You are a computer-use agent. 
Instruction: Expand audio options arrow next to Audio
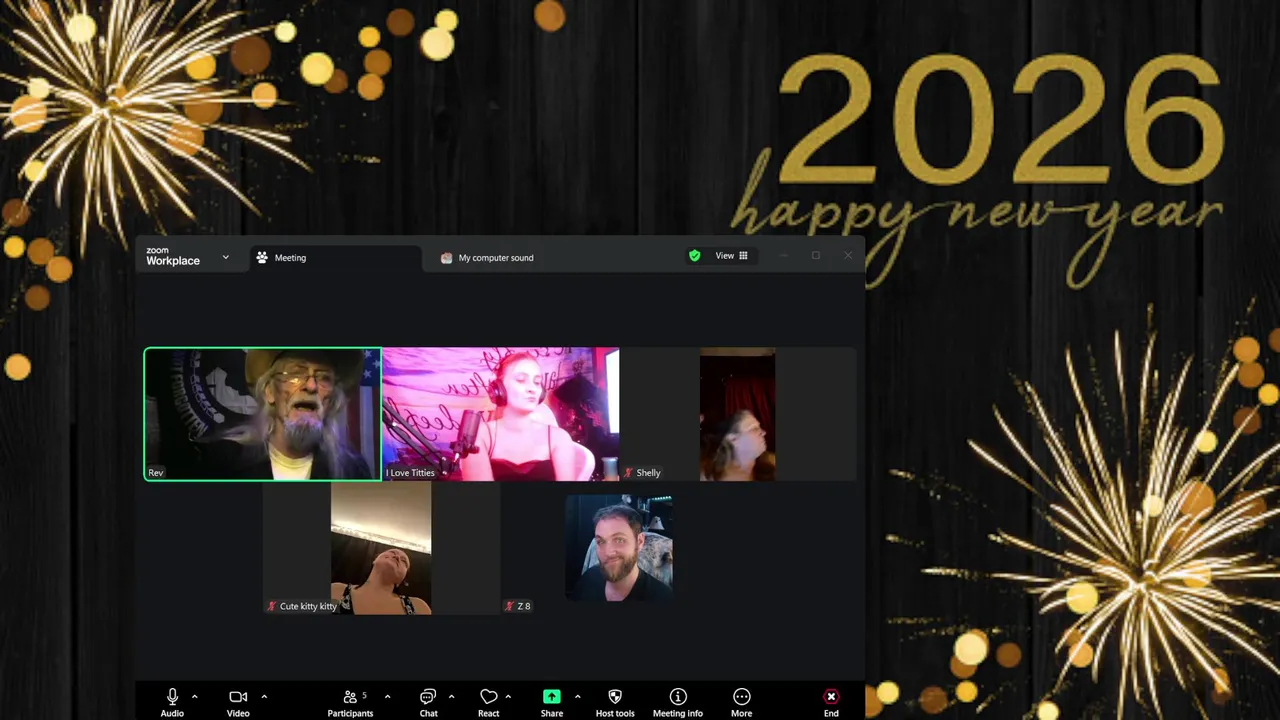pyautogui.click(x=194, y=697)
